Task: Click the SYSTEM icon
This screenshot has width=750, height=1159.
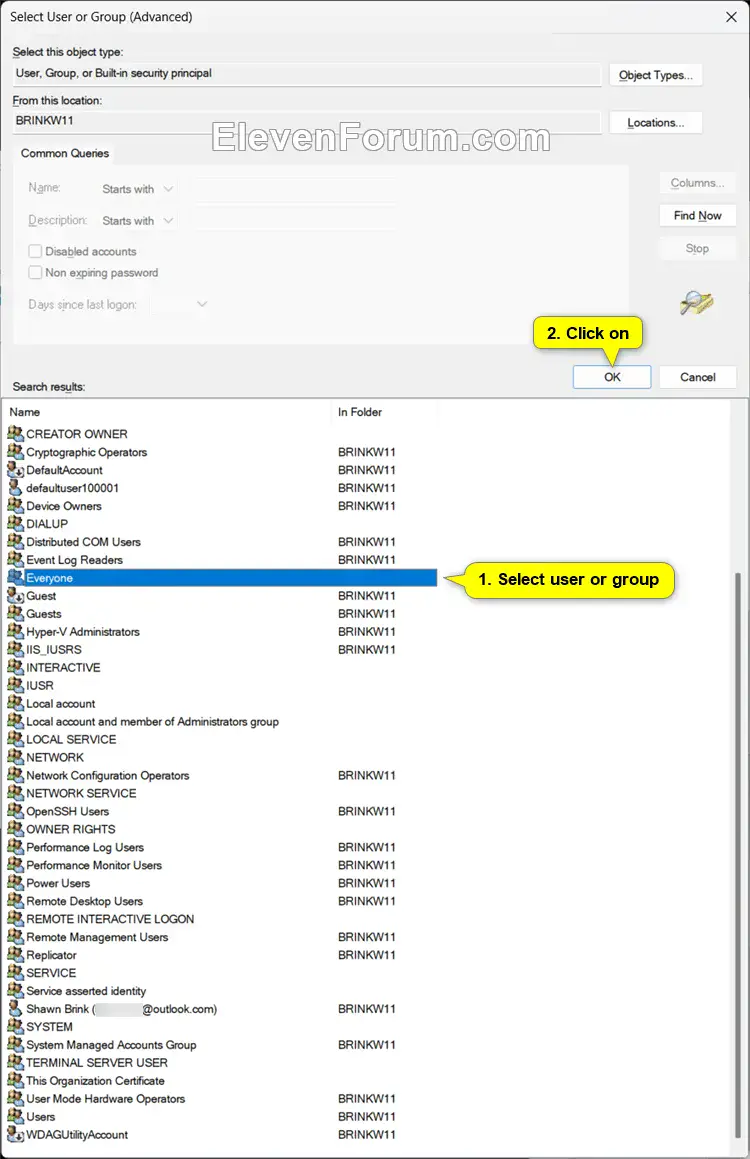Action: tap(16, 1027)
